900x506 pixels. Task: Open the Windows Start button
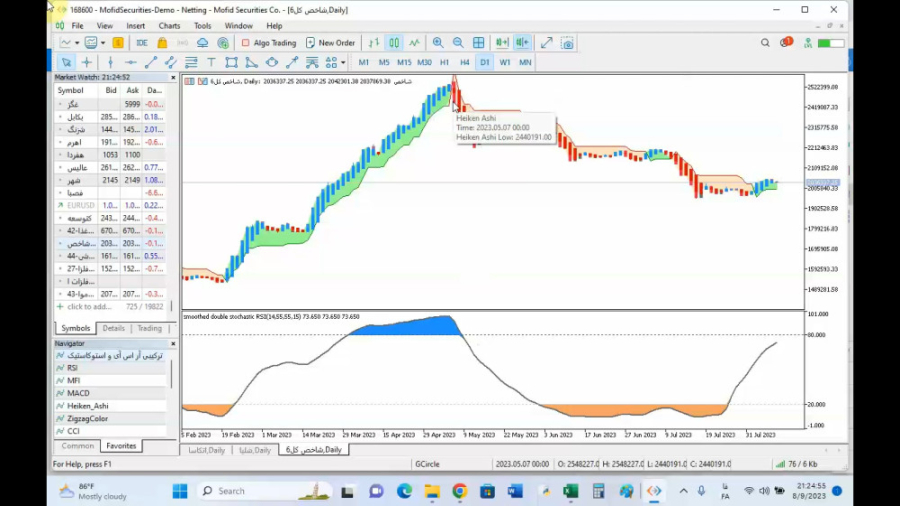(x=180, y=491)
